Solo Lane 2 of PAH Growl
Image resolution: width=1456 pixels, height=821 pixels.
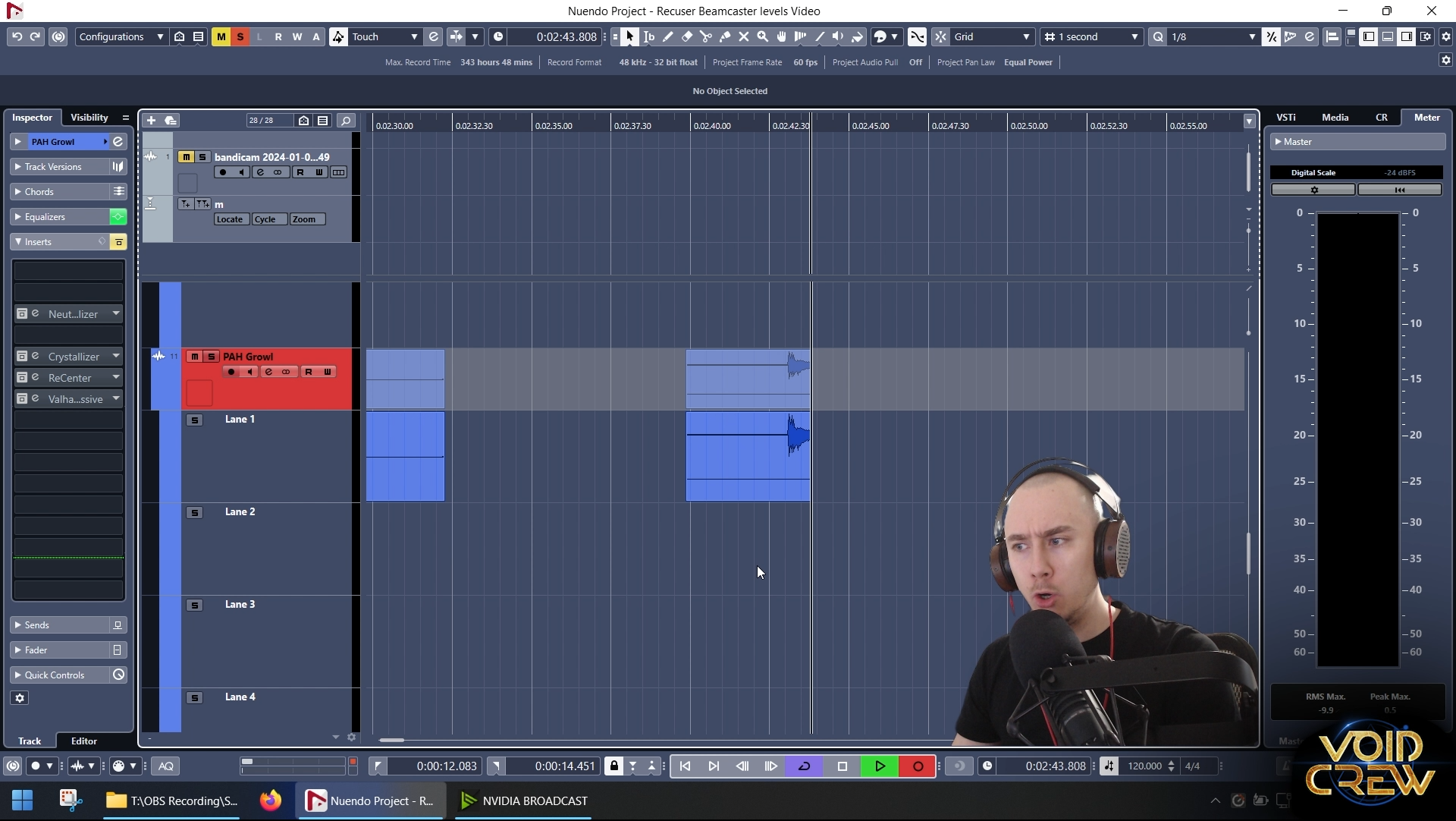[x=195, y=513]
